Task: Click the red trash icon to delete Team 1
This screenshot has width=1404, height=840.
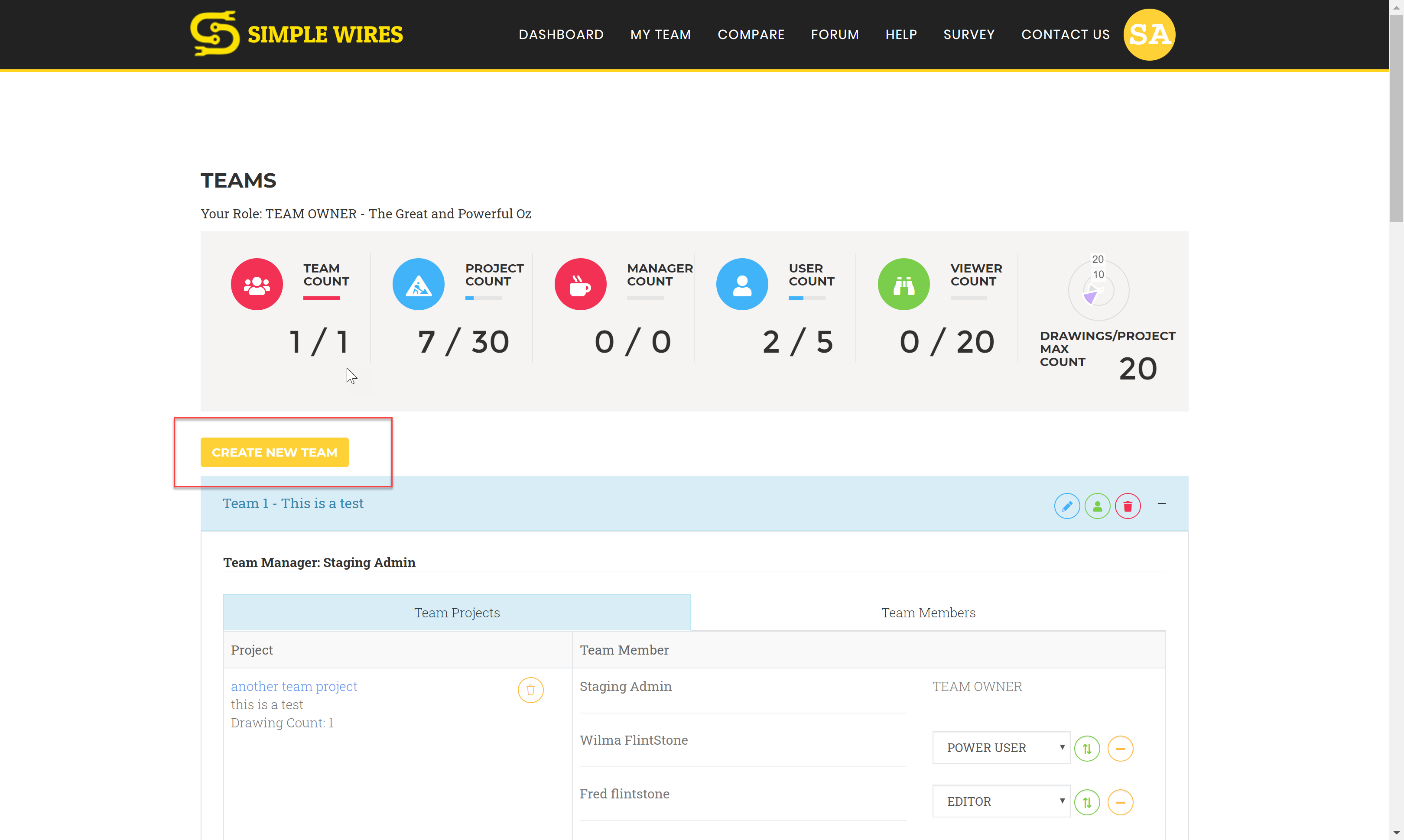Action: coord(1127,506)
